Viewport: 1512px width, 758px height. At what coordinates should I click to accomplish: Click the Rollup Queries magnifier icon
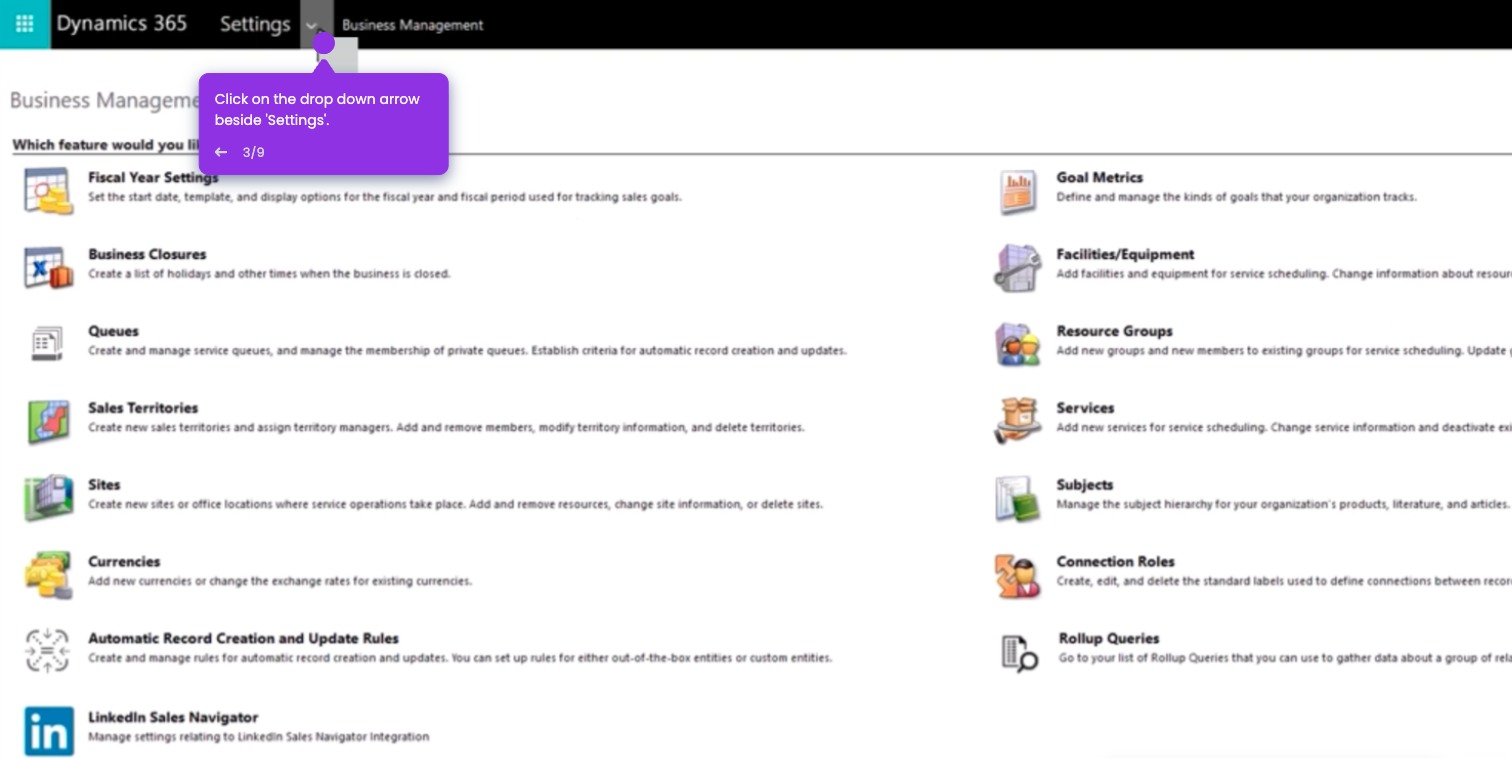pos(1019,652)
